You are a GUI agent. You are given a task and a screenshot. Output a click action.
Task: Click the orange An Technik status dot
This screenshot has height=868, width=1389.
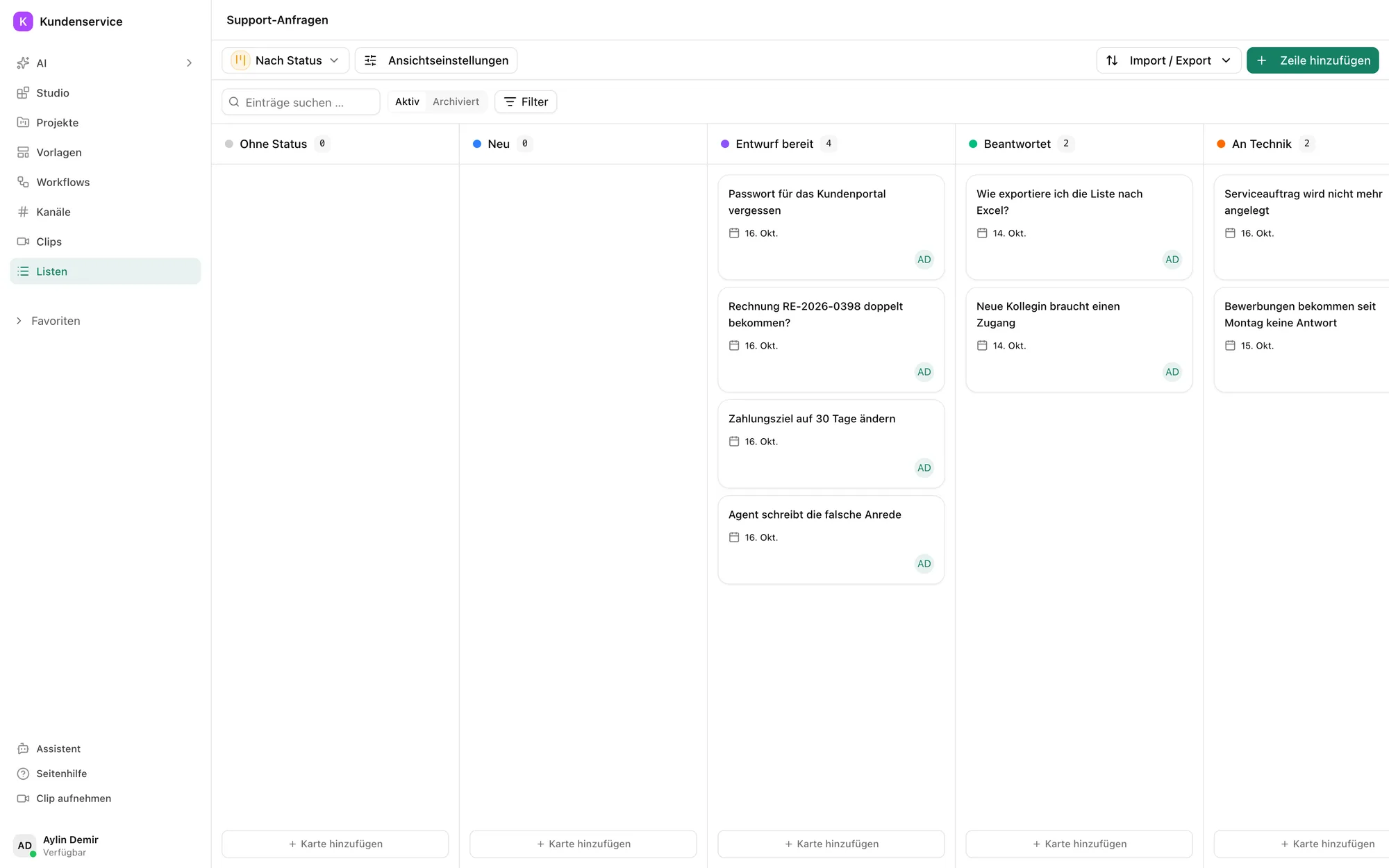(x=1221, y=144)
